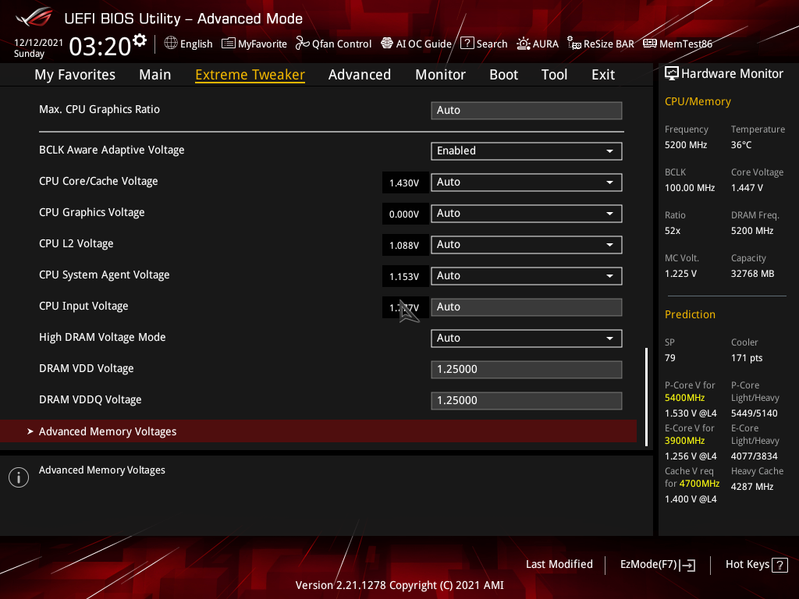Edit the DRAM VDD Voltage field
The width and height of the screenshot is (799, 599).
pyautogui.click(x=526, y=369)
